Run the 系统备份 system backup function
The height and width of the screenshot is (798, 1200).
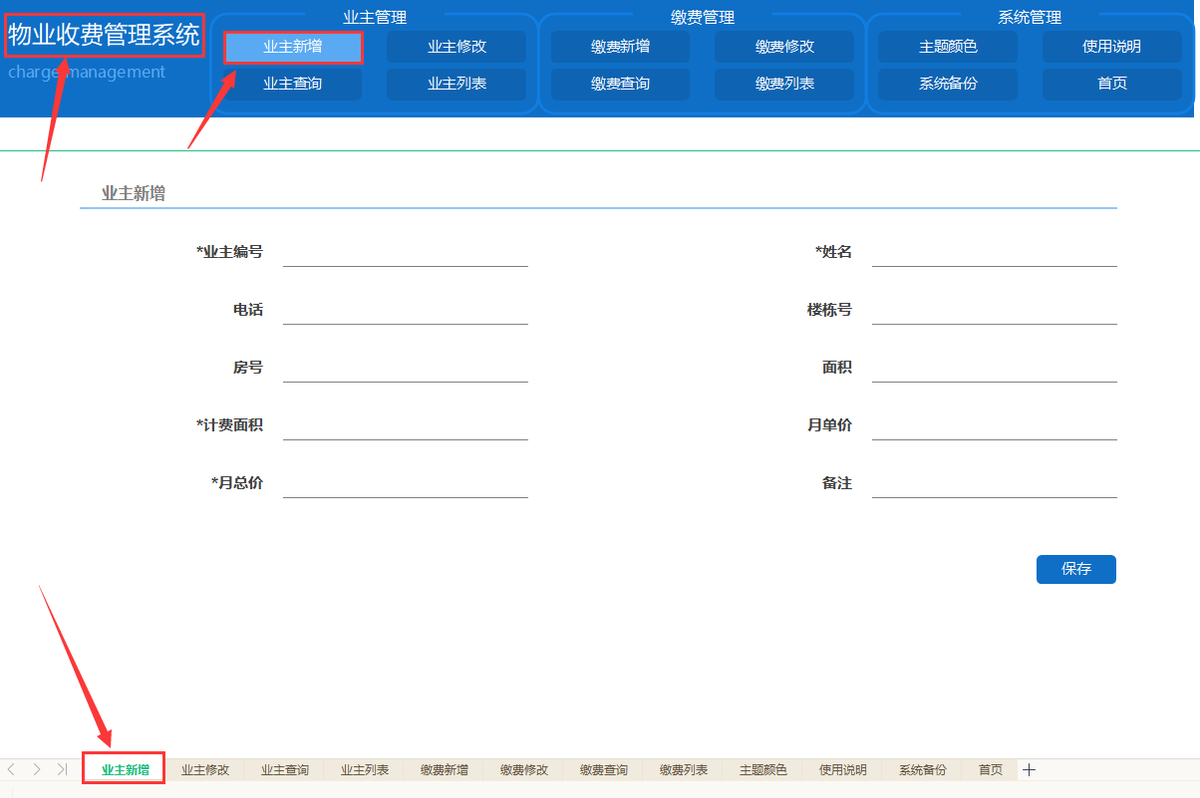pos(947,84)
